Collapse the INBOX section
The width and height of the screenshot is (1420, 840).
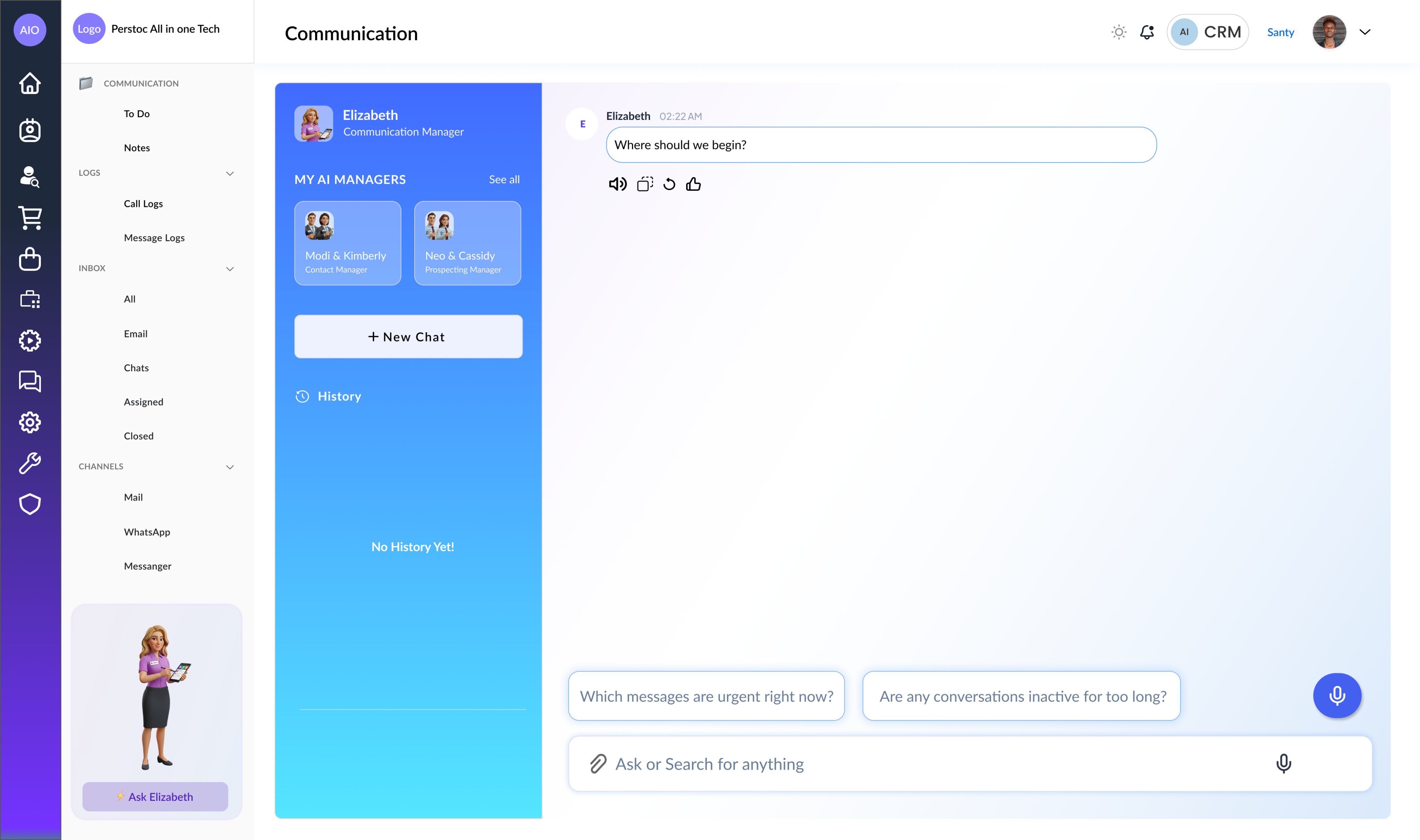coord(230,269)
